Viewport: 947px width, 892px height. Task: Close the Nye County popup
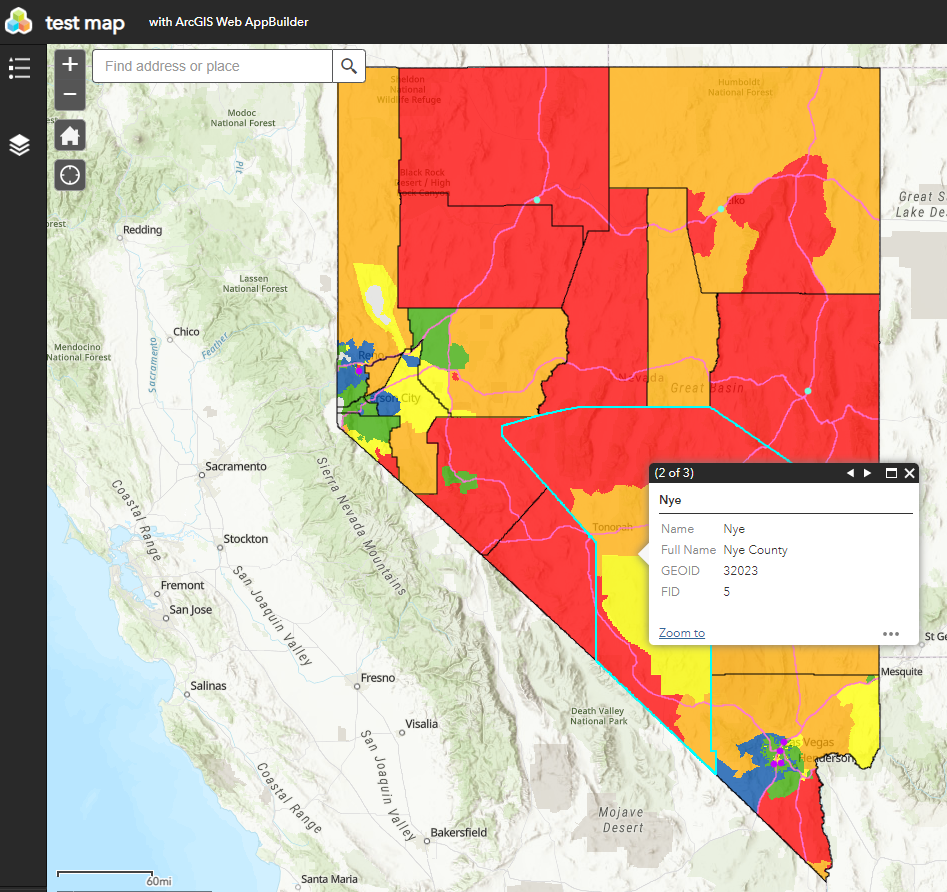click(909, 472)
